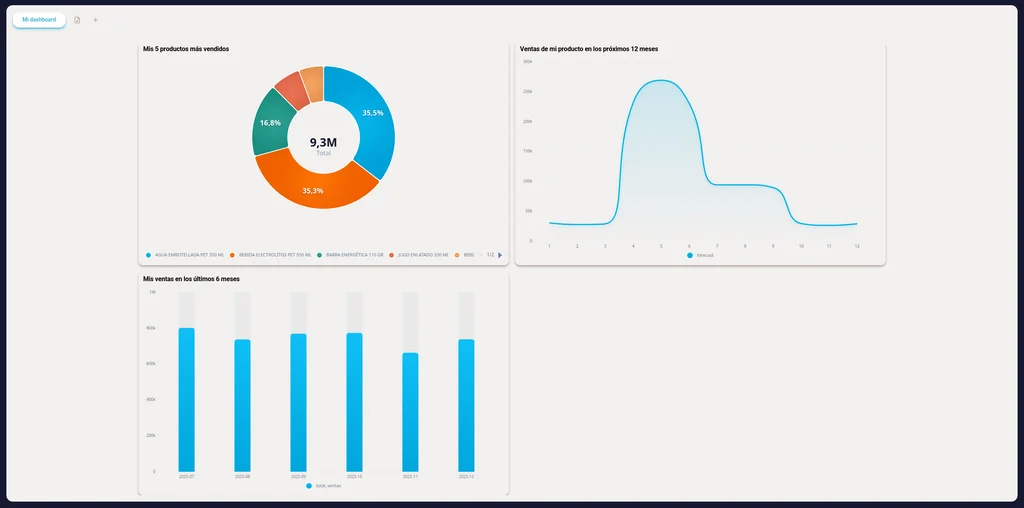1024x508 pixels.
Task: Select the green 16,8% donut slice
Action: (x=269, y=123)
